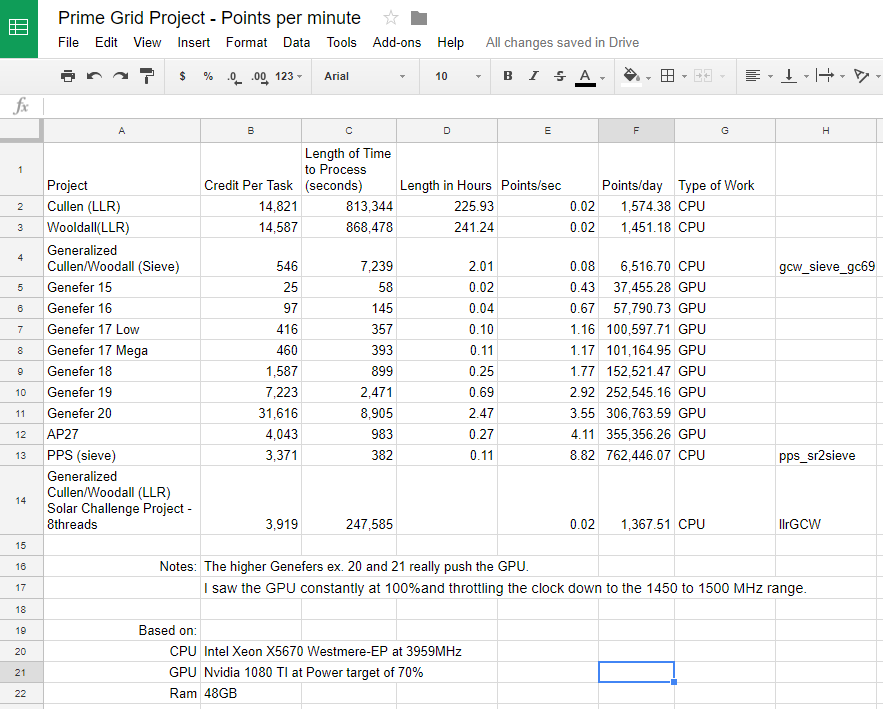Open the Insert menu
This screenshot has height=709, width=883.
point(194,43)
